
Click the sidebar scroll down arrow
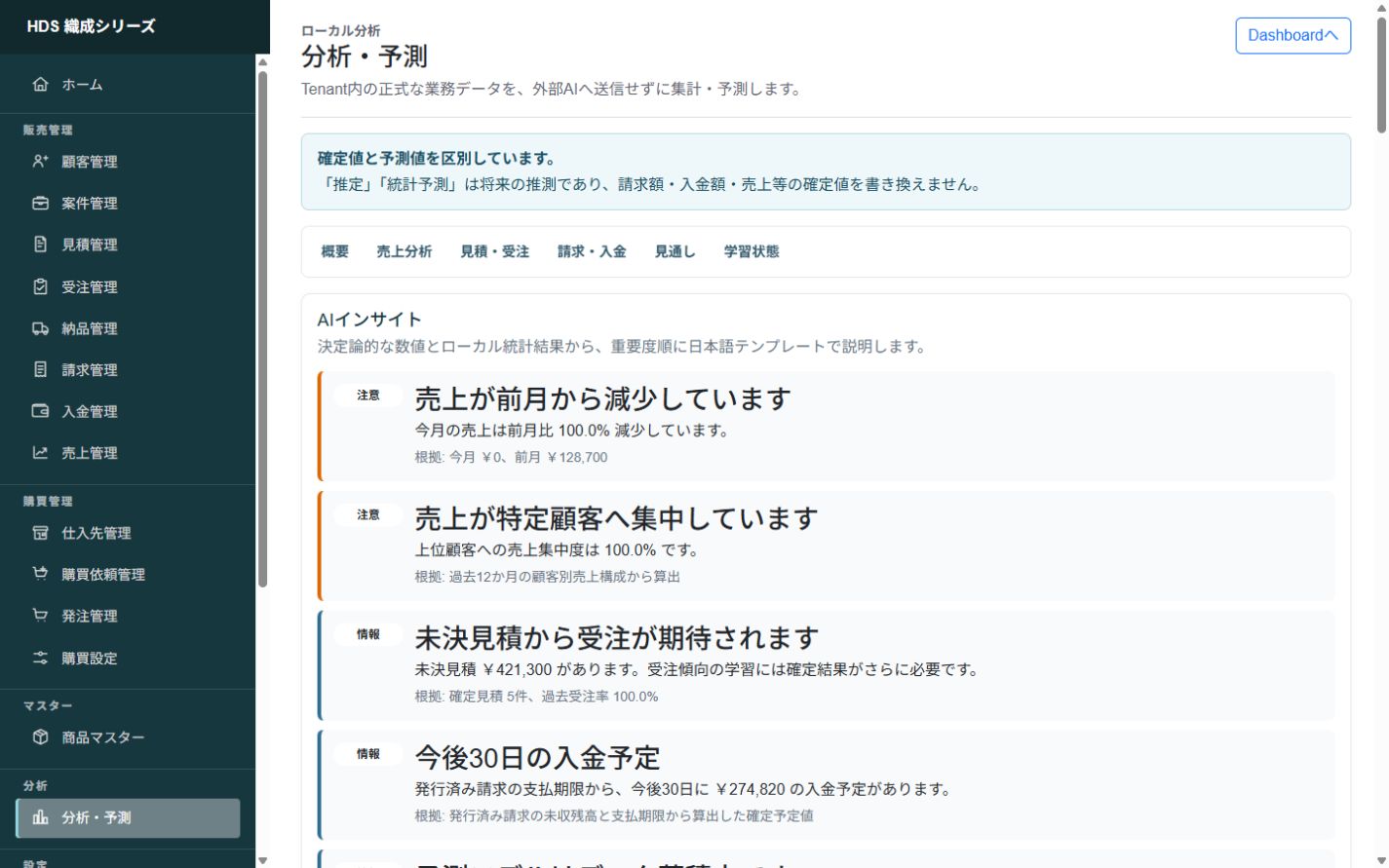pos(262,860)
